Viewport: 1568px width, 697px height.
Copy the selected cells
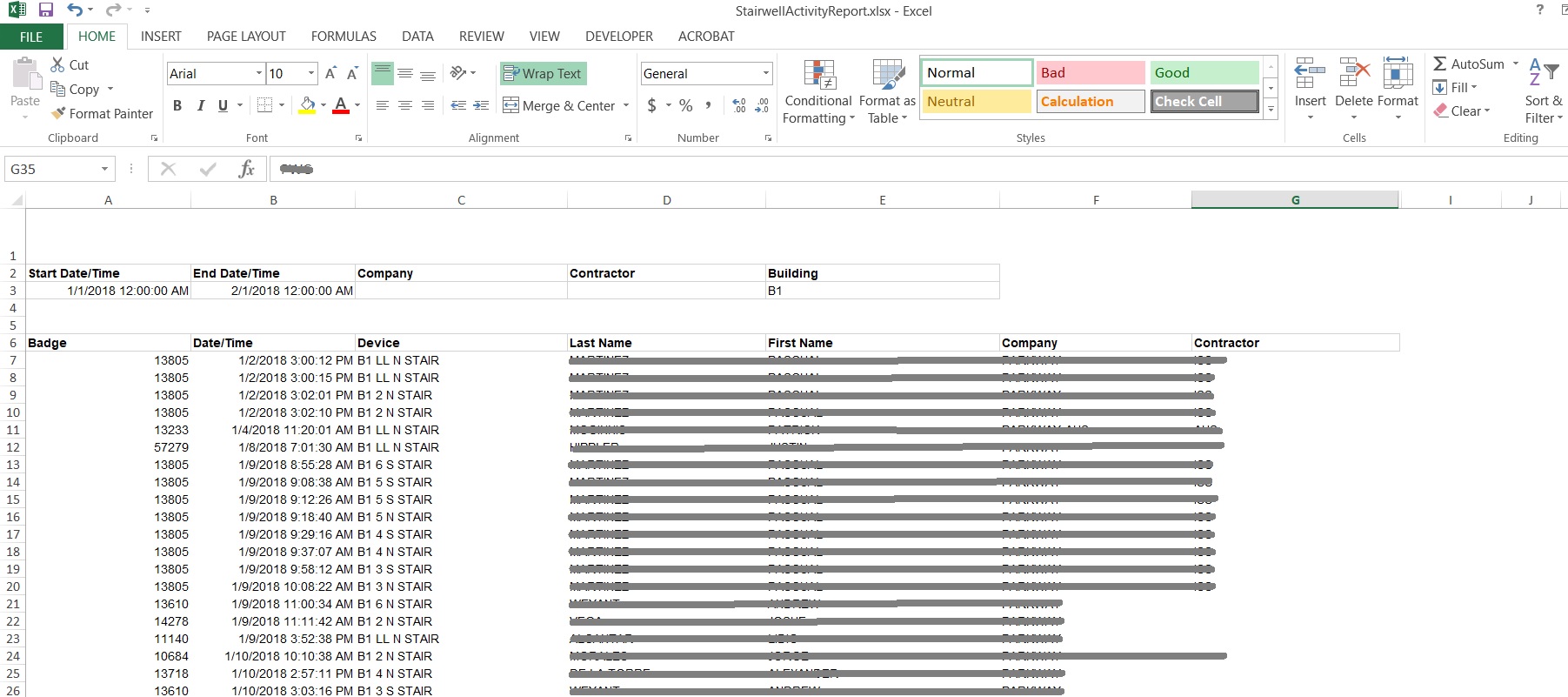pyautogui.click(x=75, y=89)
